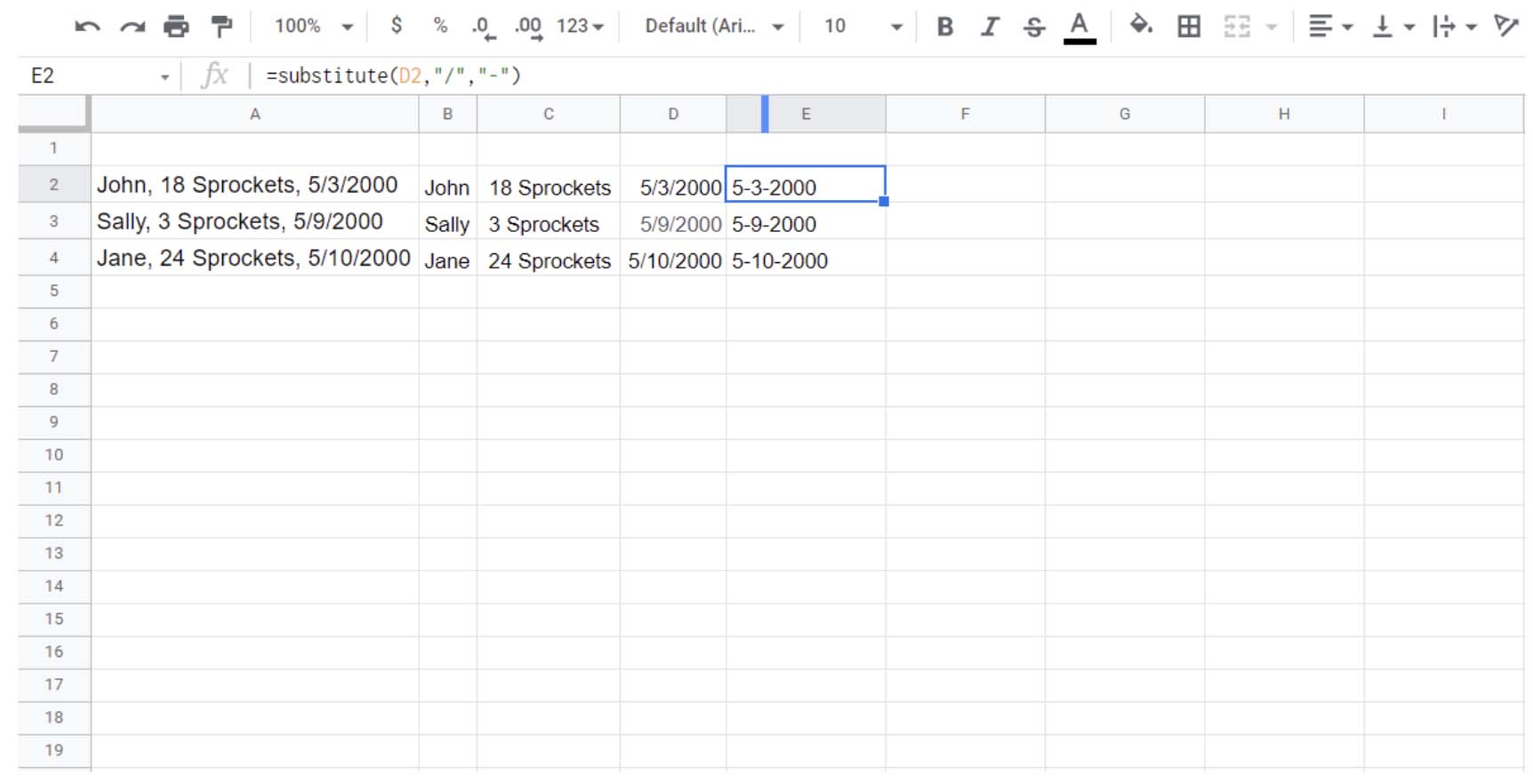The width and height of the screenshot is (1533, 784).
Task: Click cell containing 18 Sprockets
Action: tap(549, 185)
